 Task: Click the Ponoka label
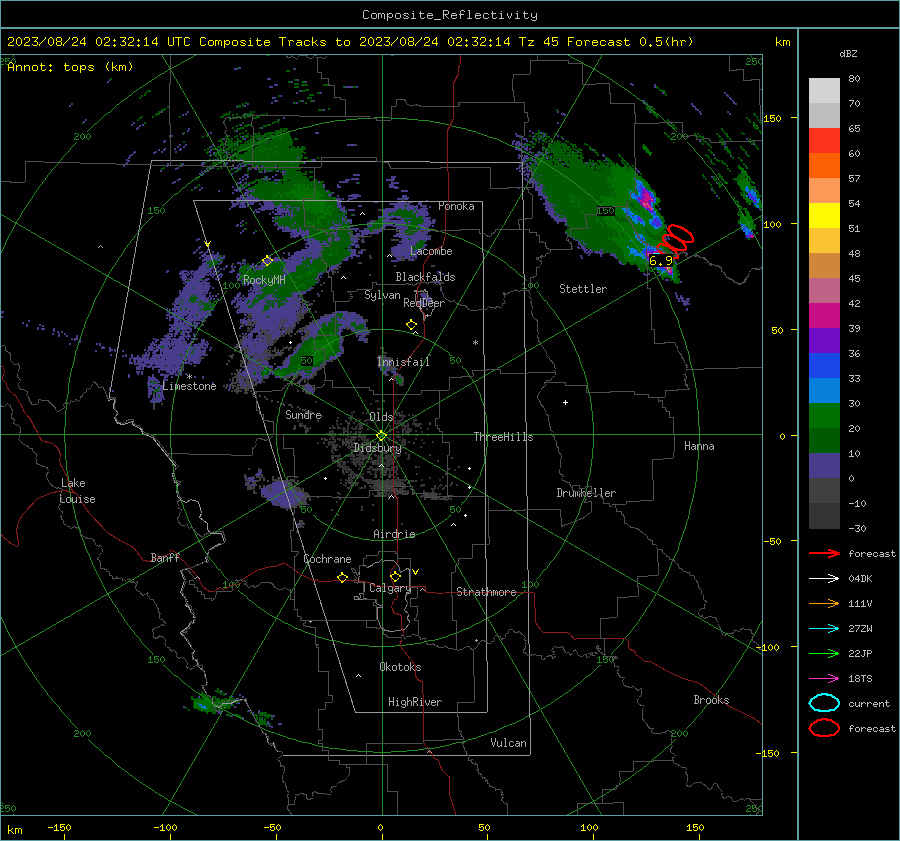pyautogui.click(x=456, y=207)
